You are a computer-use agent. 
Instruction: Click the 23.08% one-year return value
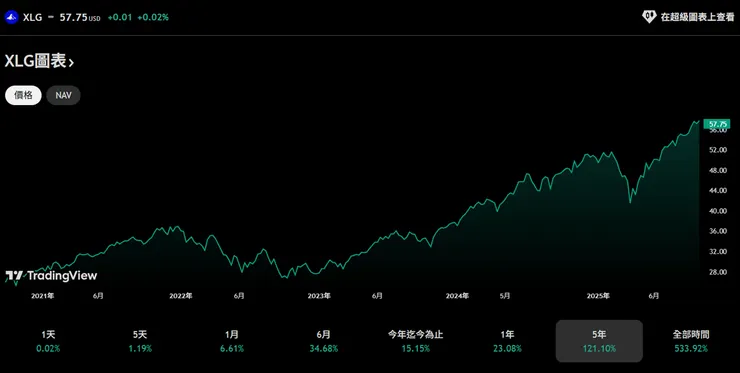(507, 349)
